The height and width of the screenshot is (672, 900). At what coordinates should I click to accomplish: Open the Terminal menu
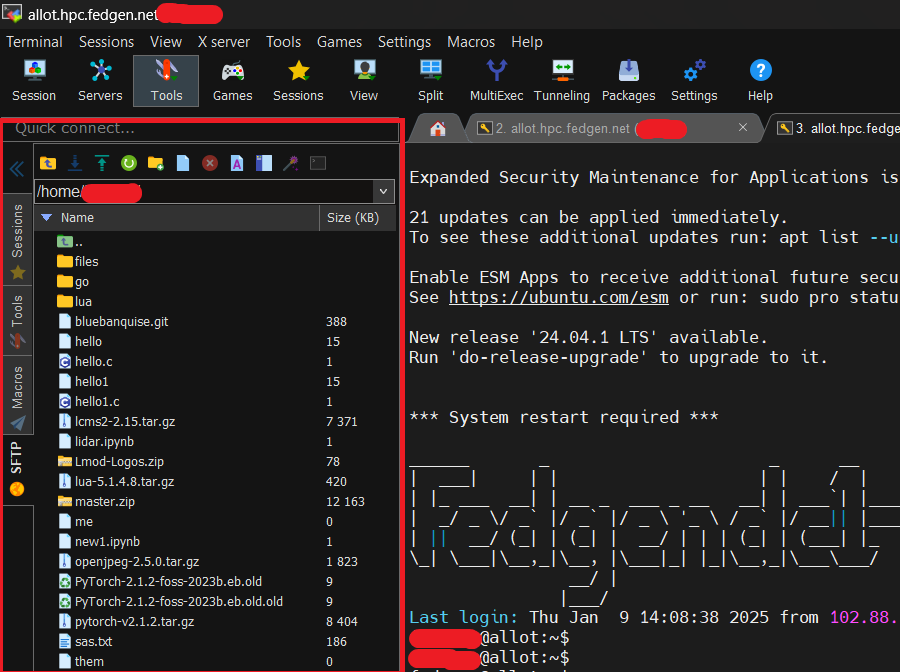(34, 42)
